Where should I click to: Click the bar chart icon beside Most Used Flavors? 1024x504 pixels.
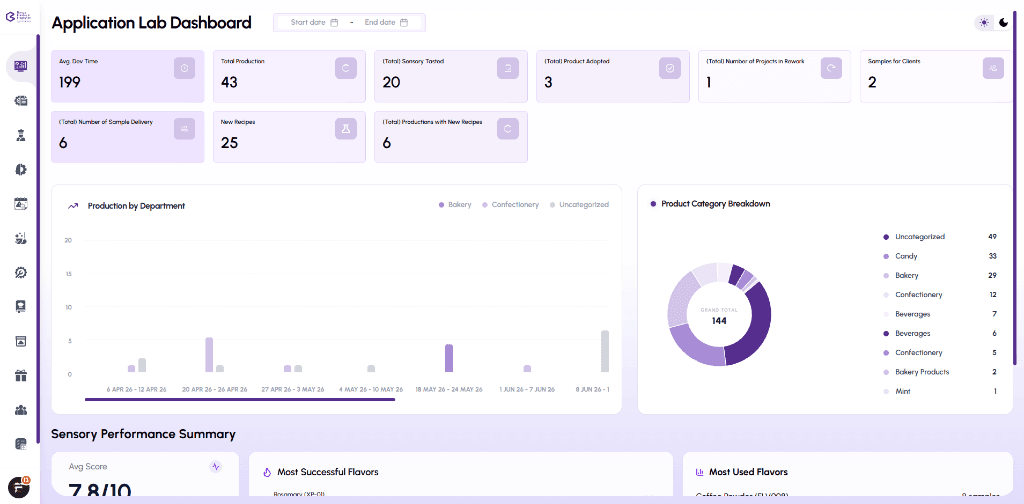pyautogui.click(x=699, y=472)
